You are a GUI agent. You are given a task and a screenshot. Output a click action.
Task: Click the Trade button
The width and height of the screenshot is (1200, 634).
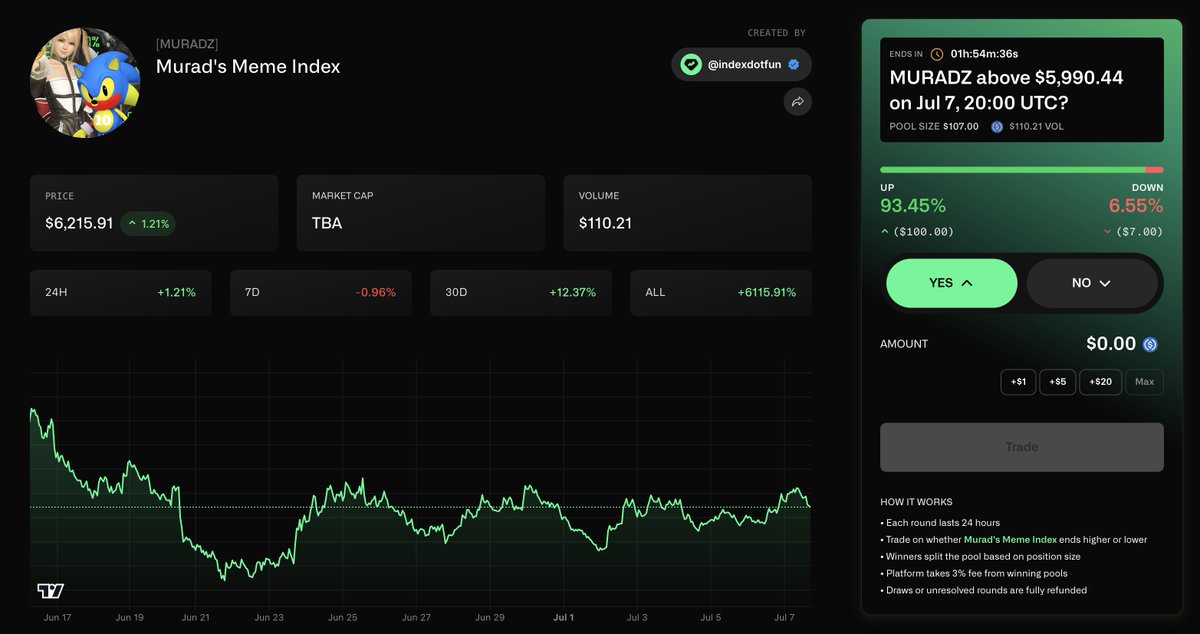tap(1022, 447)
